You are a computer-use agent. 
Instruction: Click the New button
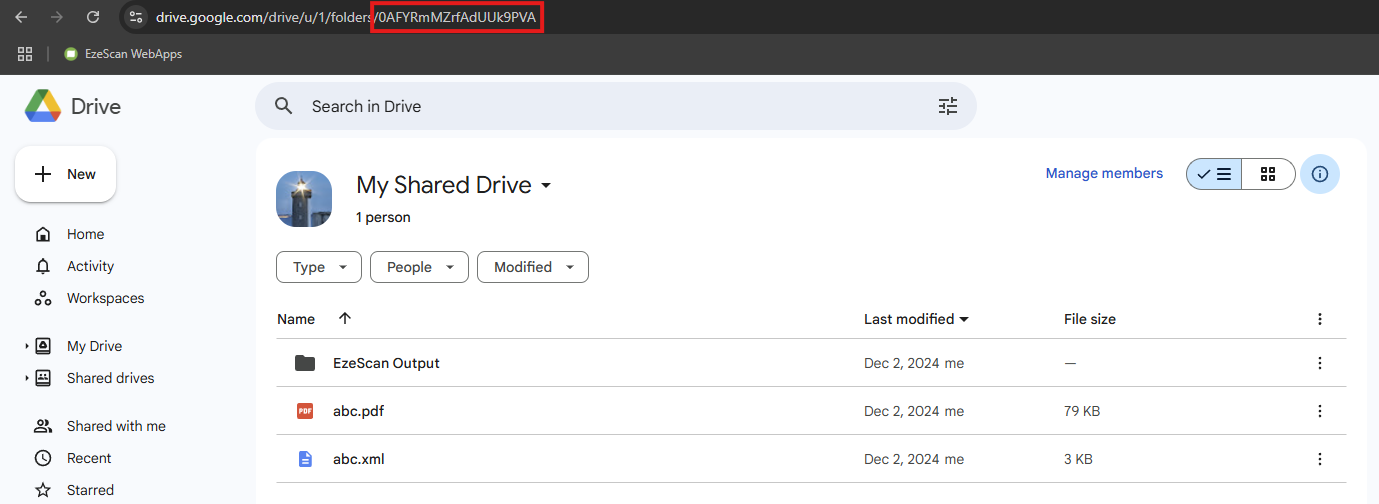[66, 174]
